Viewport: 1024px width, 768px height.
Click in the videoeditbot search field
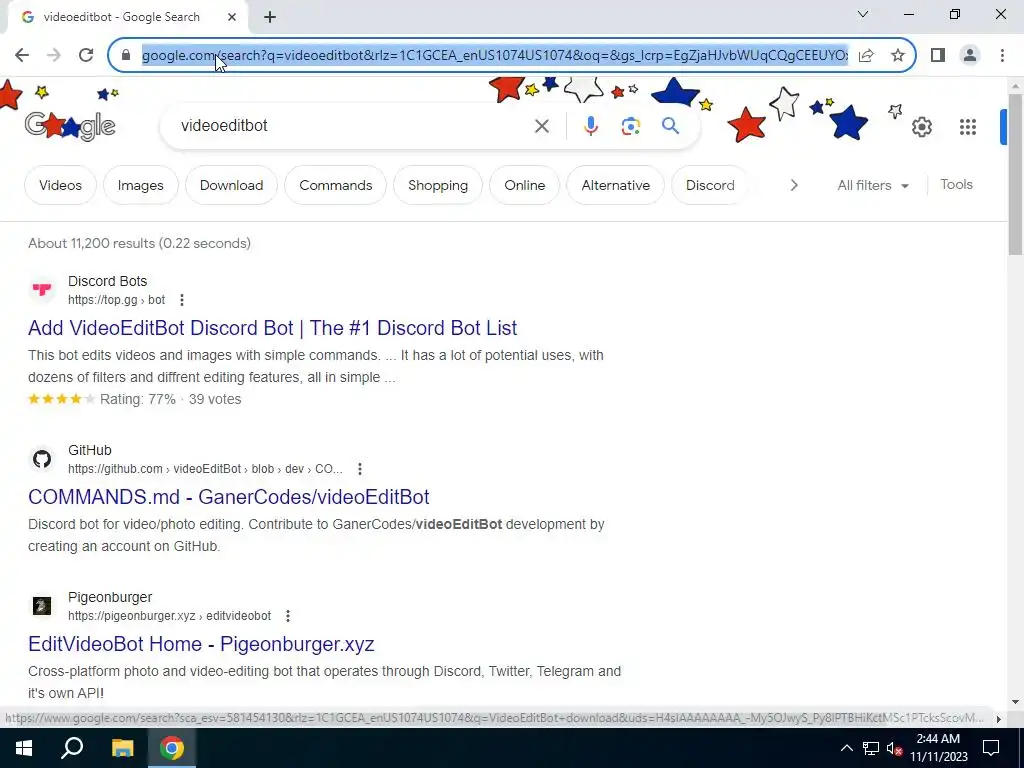click(x=353, y=125)
